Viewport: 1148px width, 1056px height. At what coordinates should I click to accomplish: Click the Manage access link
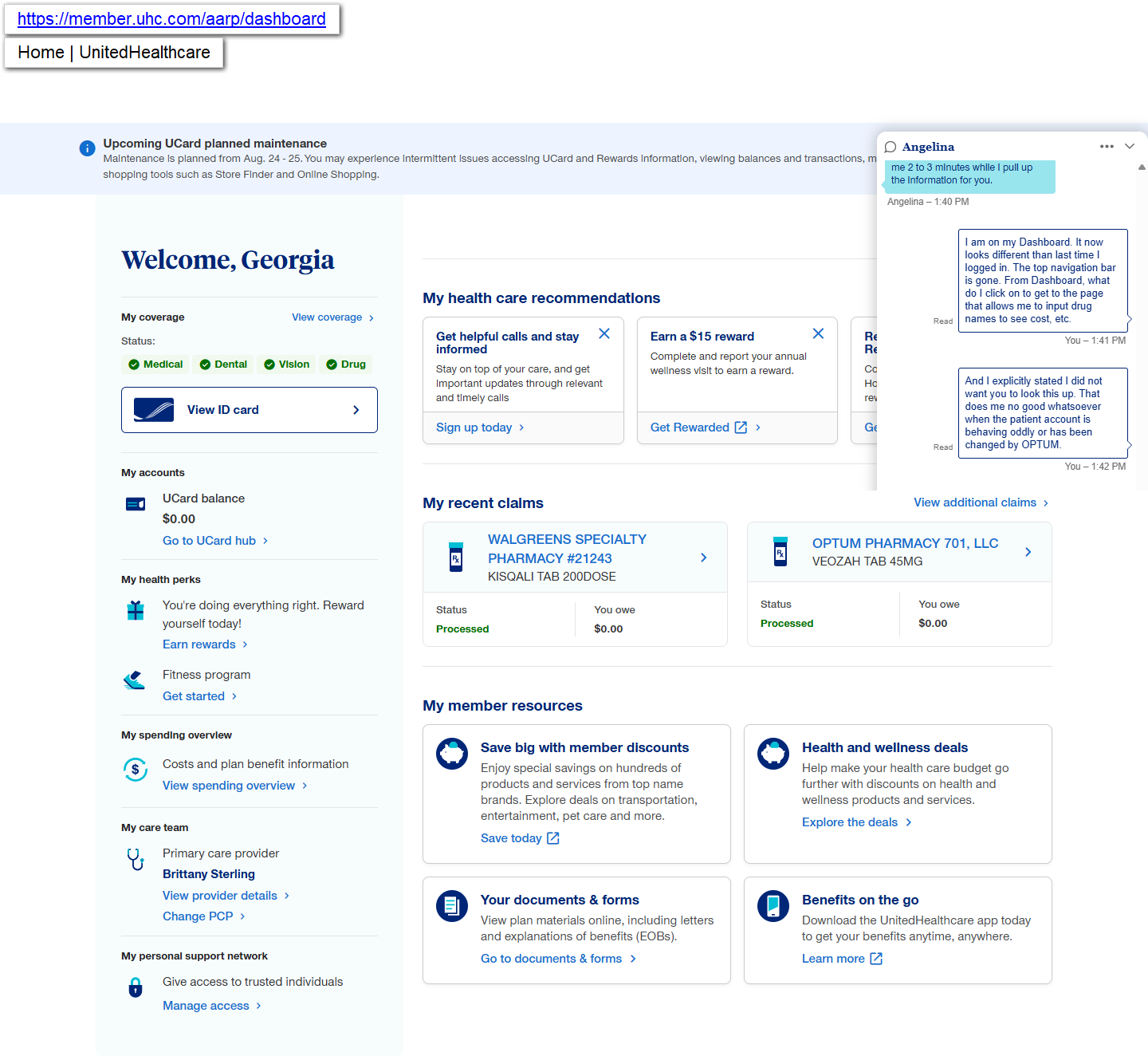click(x=212, y=1006)
